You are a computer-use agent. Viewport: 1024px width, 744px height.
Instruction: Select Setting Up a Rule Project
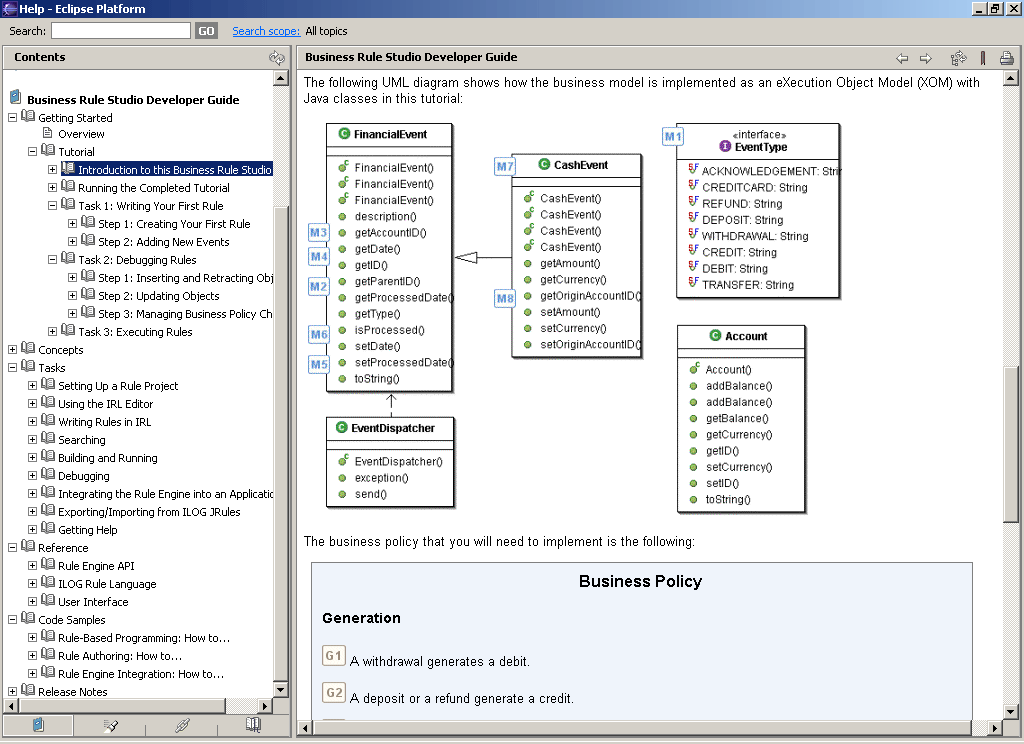pos(118,386)
